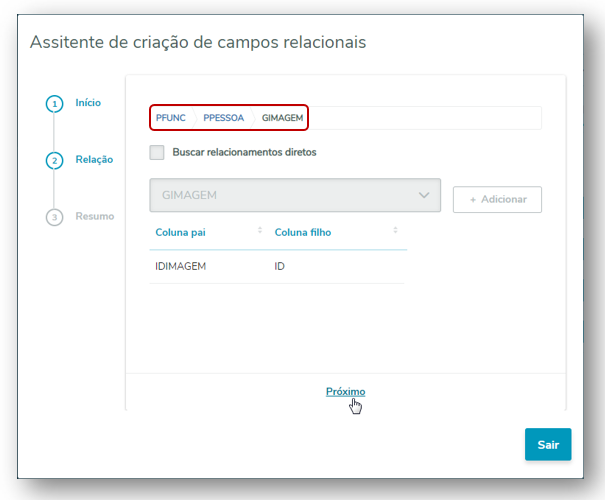Image resolution: width=605 pixels, height=500 pixels.
Task: Select the IDIMAGEM cell in the table
Action: click(180, 267)
